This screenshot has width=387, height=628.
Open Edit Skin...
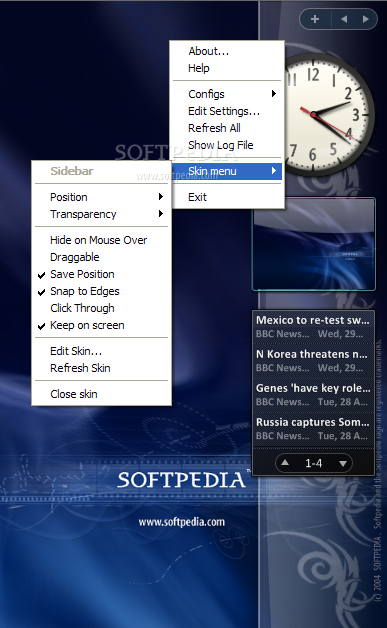(101, 351)
